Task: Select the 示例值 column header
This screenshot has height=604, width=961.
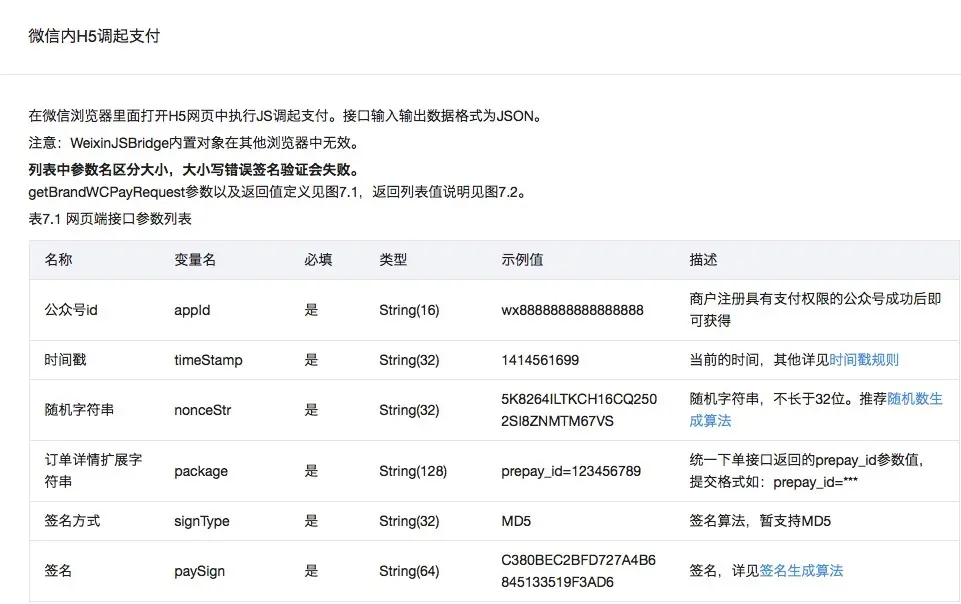Action: (522, 260)
